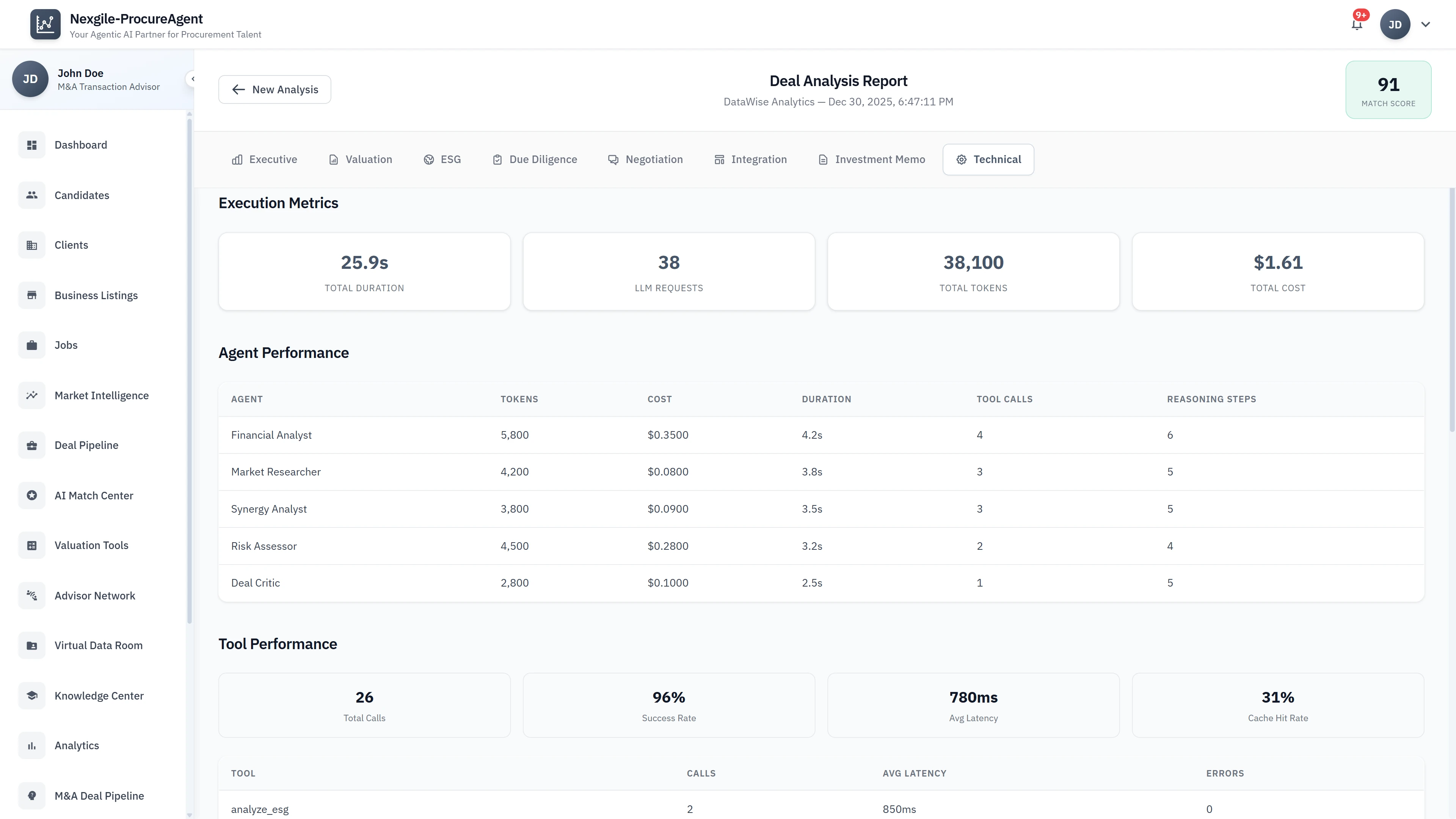The width and height of the screenshot is (1456, 819).
Task: Collapse the left sidebar panel
Action: 193,78
